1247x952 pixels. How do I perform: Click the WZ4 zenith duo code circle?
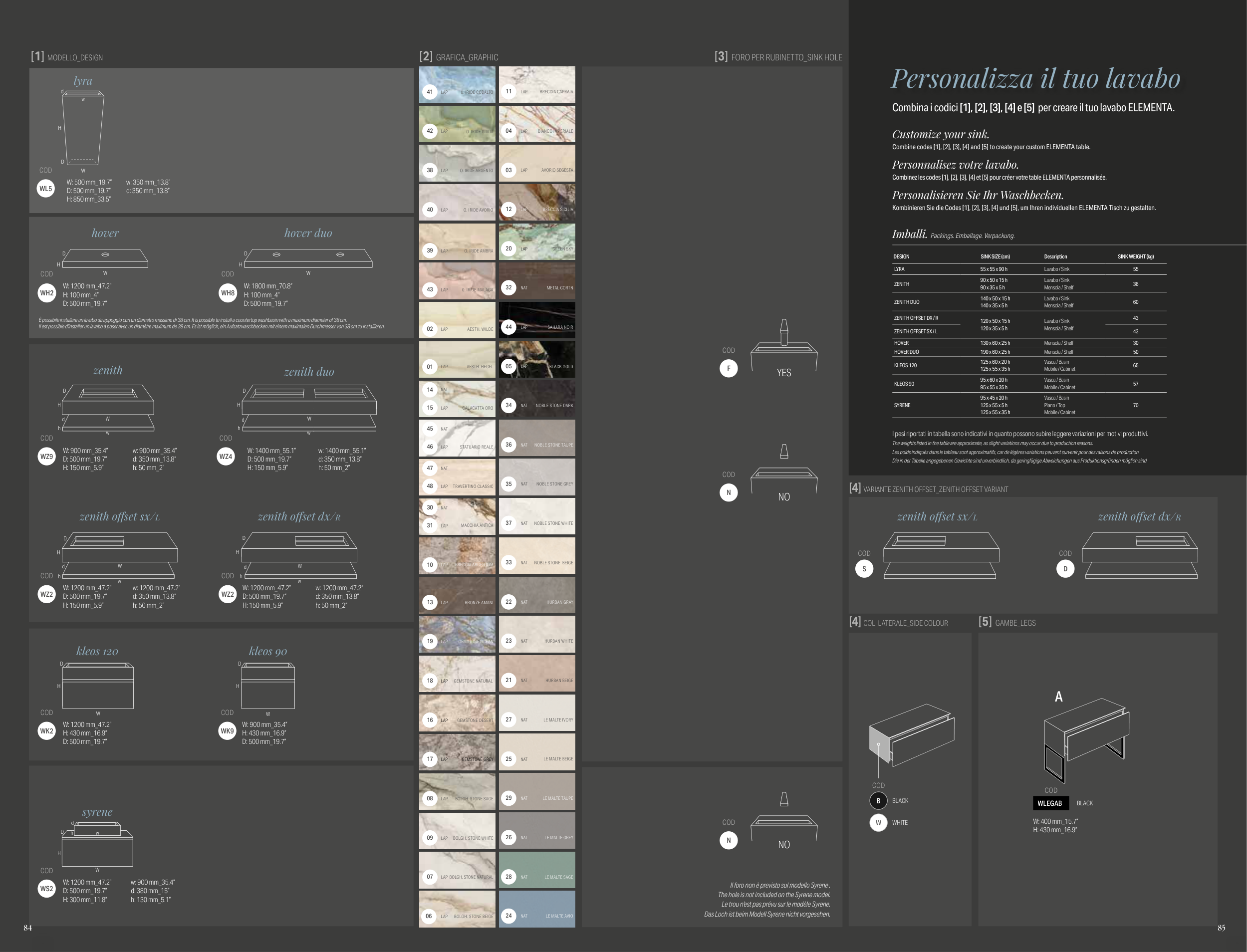coord(226,457)
